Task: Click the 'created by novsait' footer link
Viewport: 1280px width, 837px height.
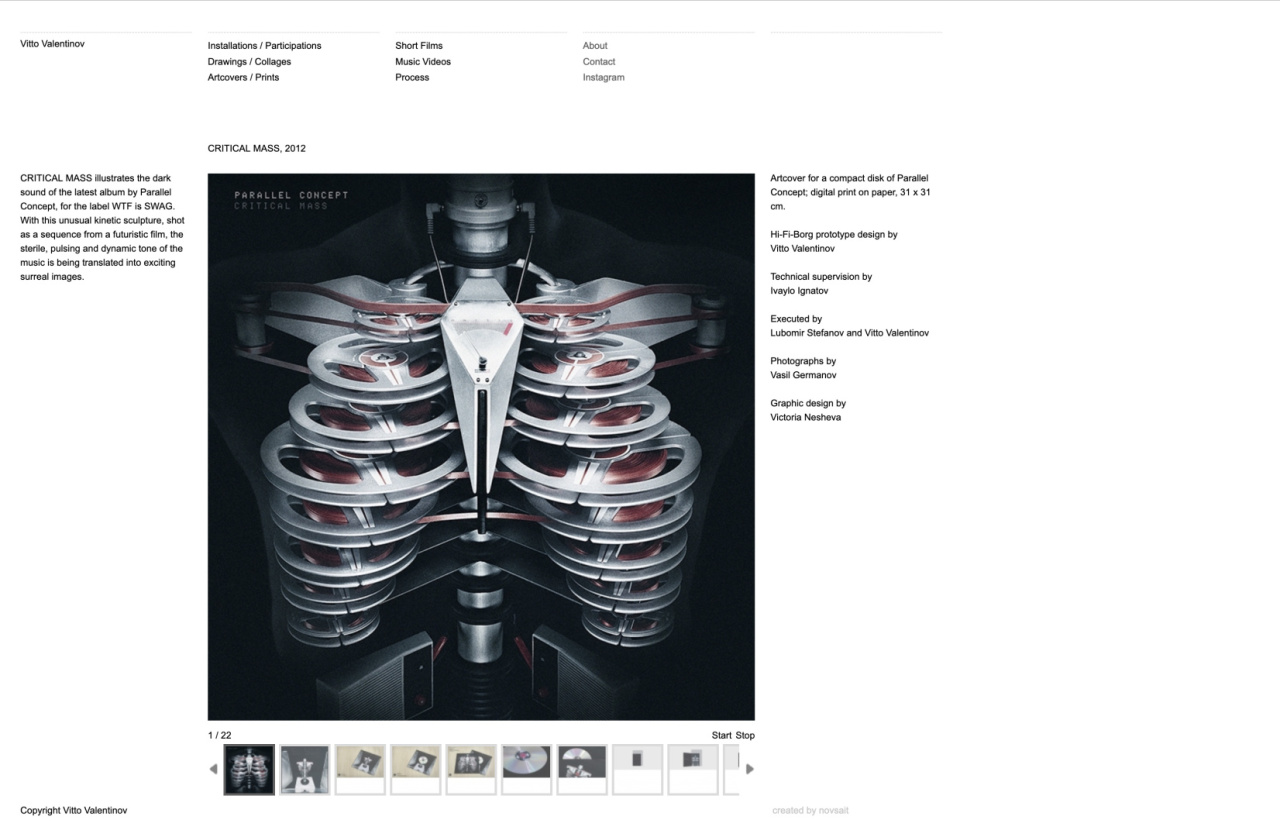Action: coord(810,811)
